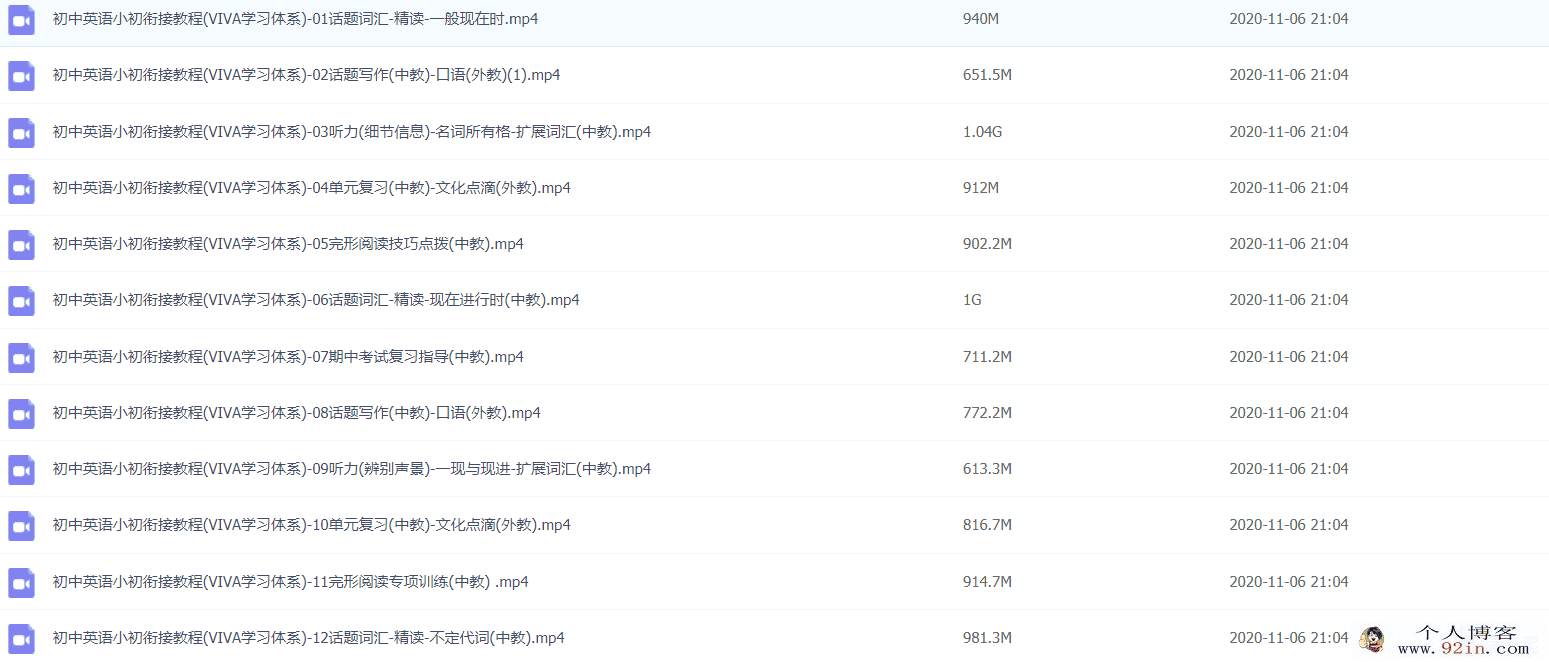Select file name 10单元复习(中教)-文化点滴(外教).mp4
Image resolution: width=1549 pixels, height=662 pixels.
click(x=312, y=525)
